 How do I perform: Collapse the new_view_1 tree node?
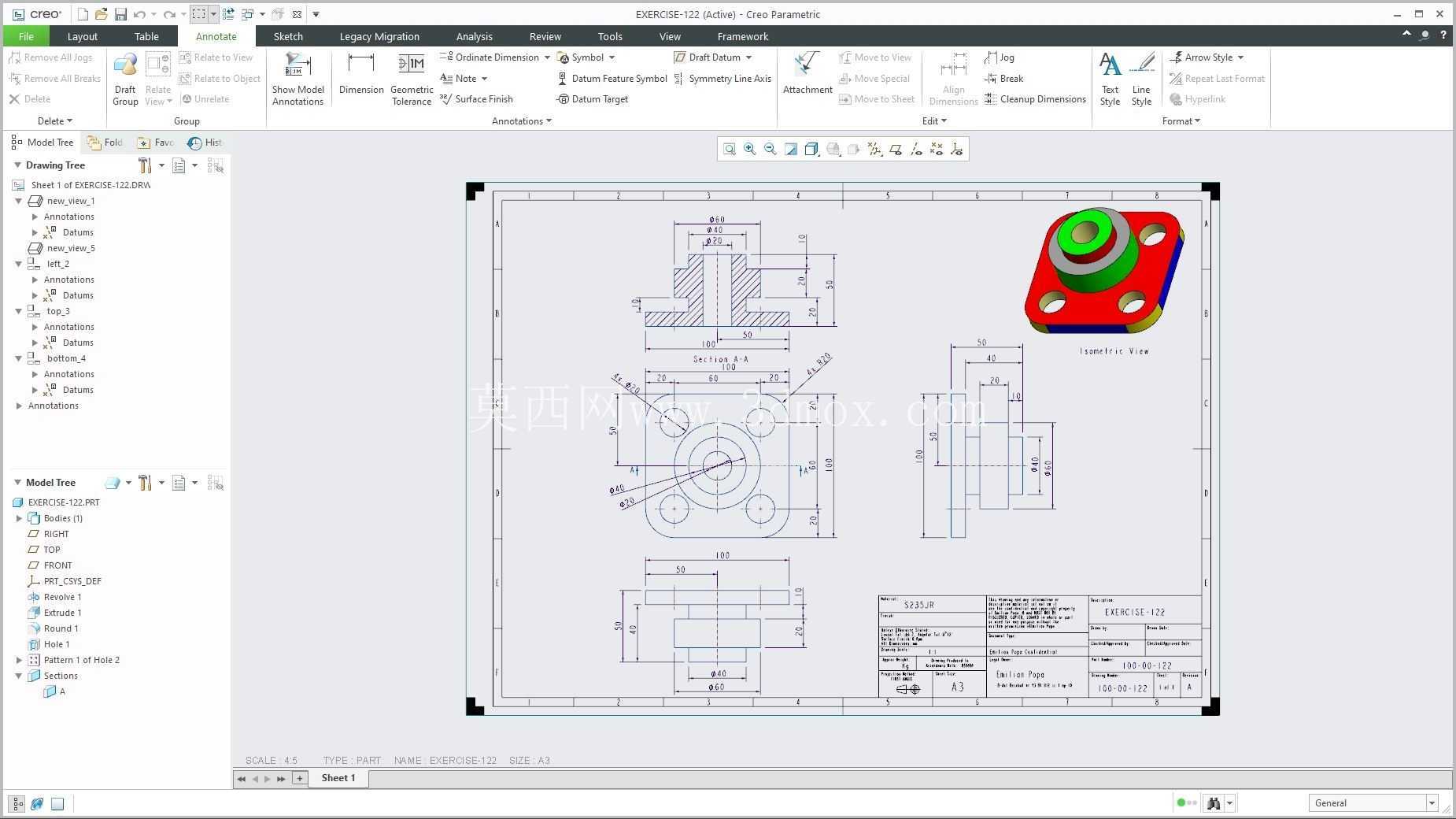(x=19, y=201)
